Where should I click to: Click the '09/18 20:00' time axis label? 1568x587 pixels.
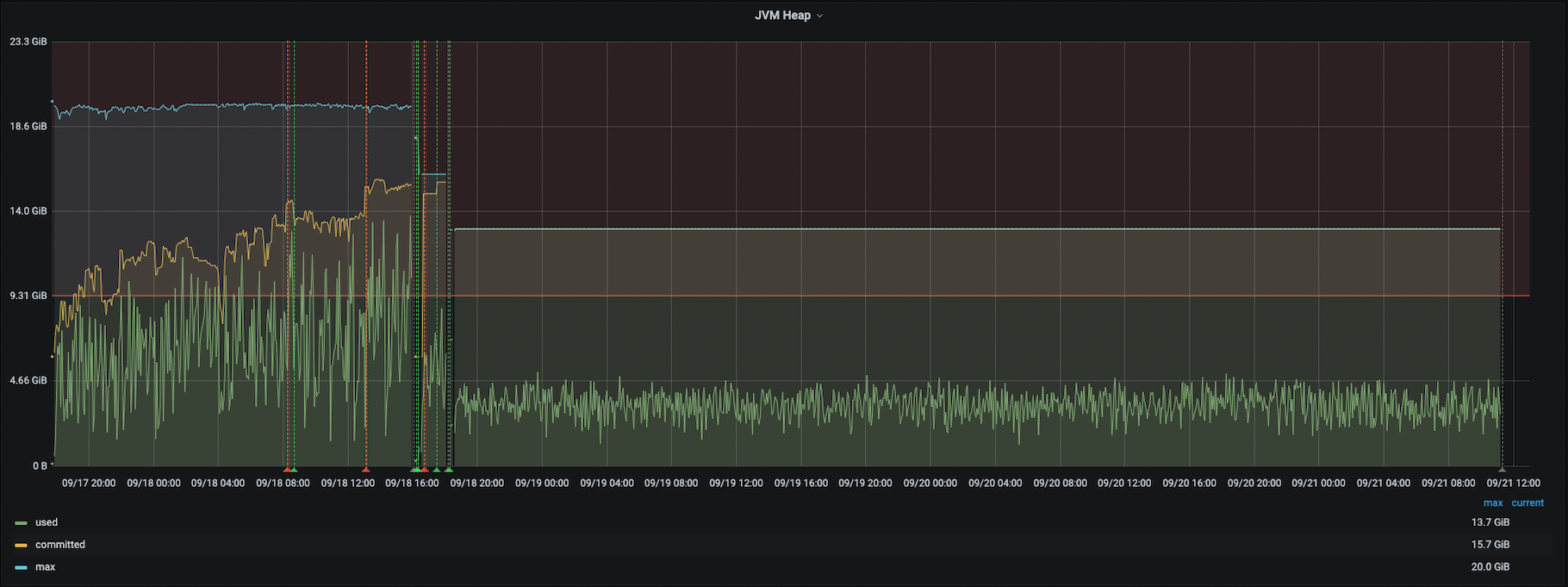477,484
